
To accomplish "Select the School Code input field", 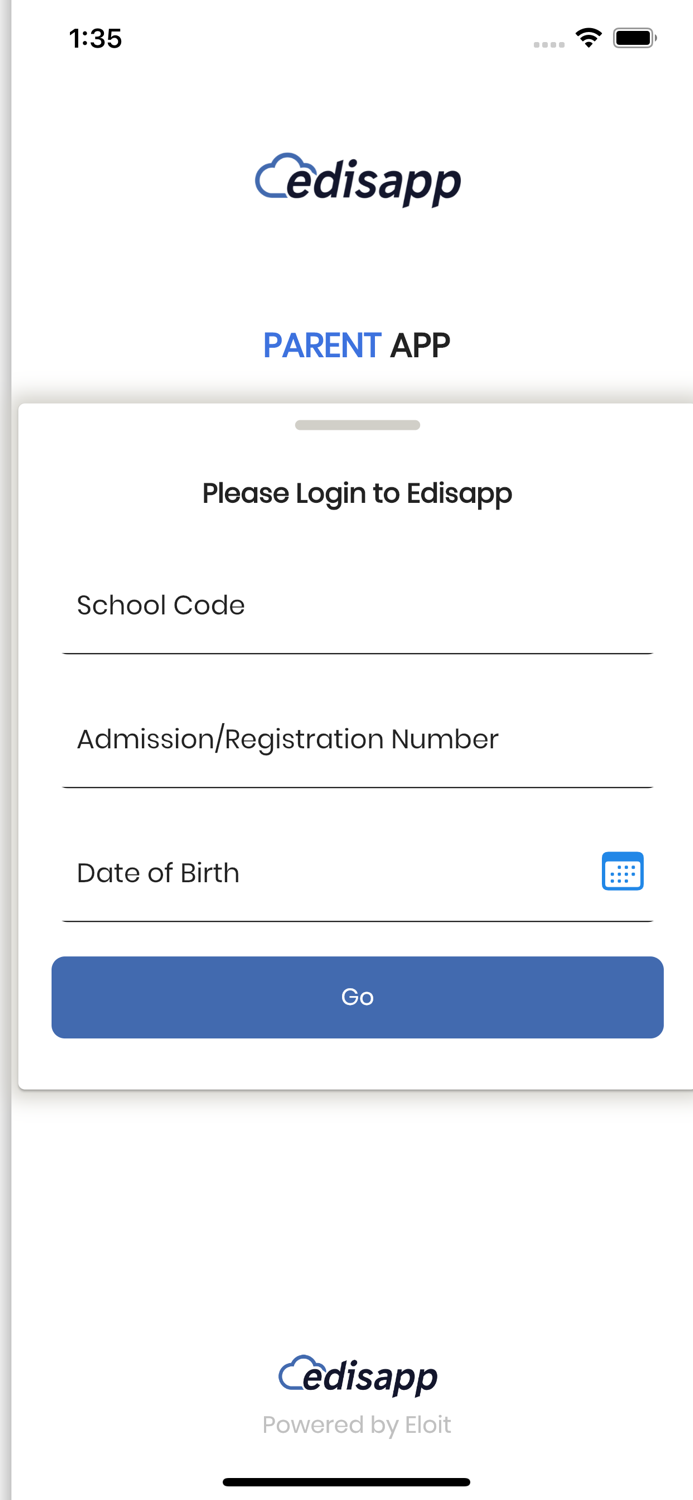I will click(x=357, y=605).
